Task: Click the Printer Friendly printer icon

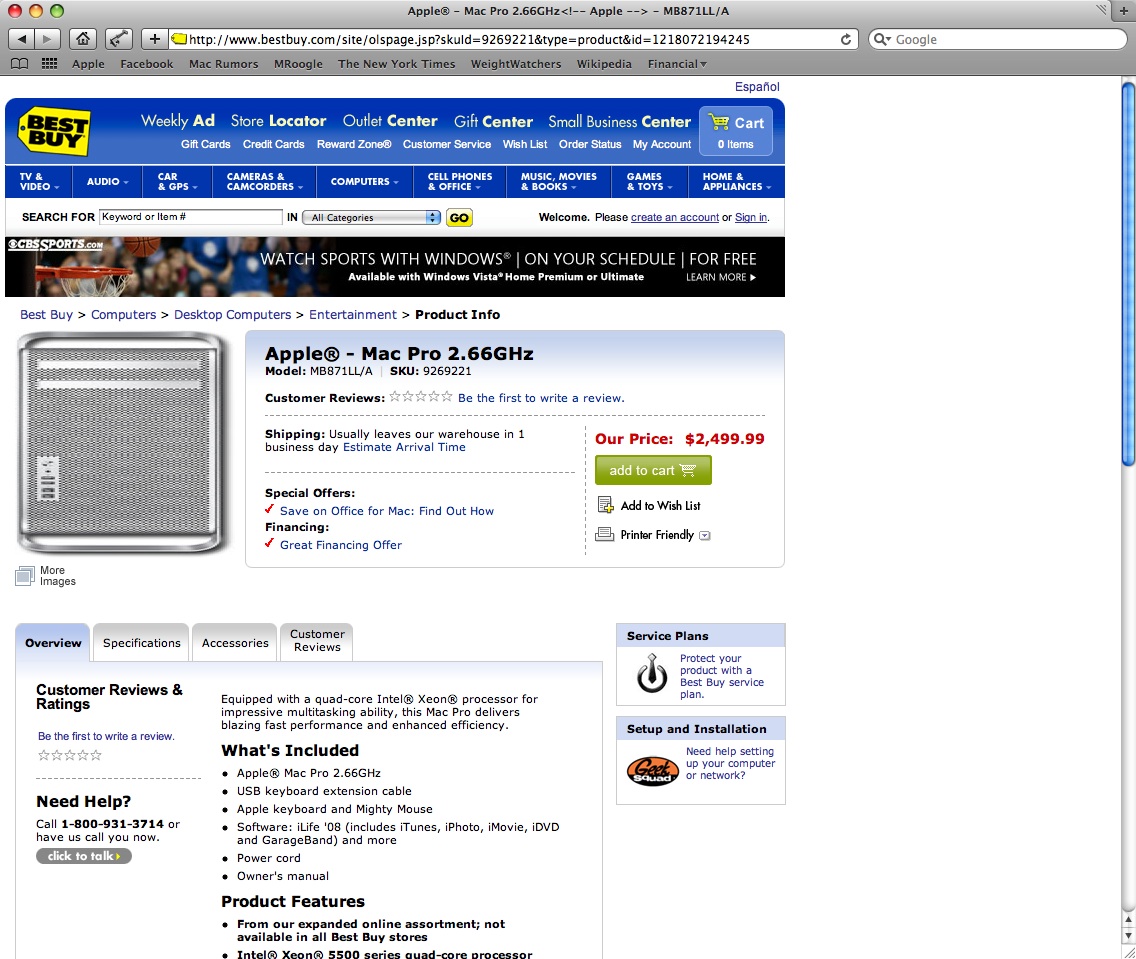Action: [x=604, y=535]
